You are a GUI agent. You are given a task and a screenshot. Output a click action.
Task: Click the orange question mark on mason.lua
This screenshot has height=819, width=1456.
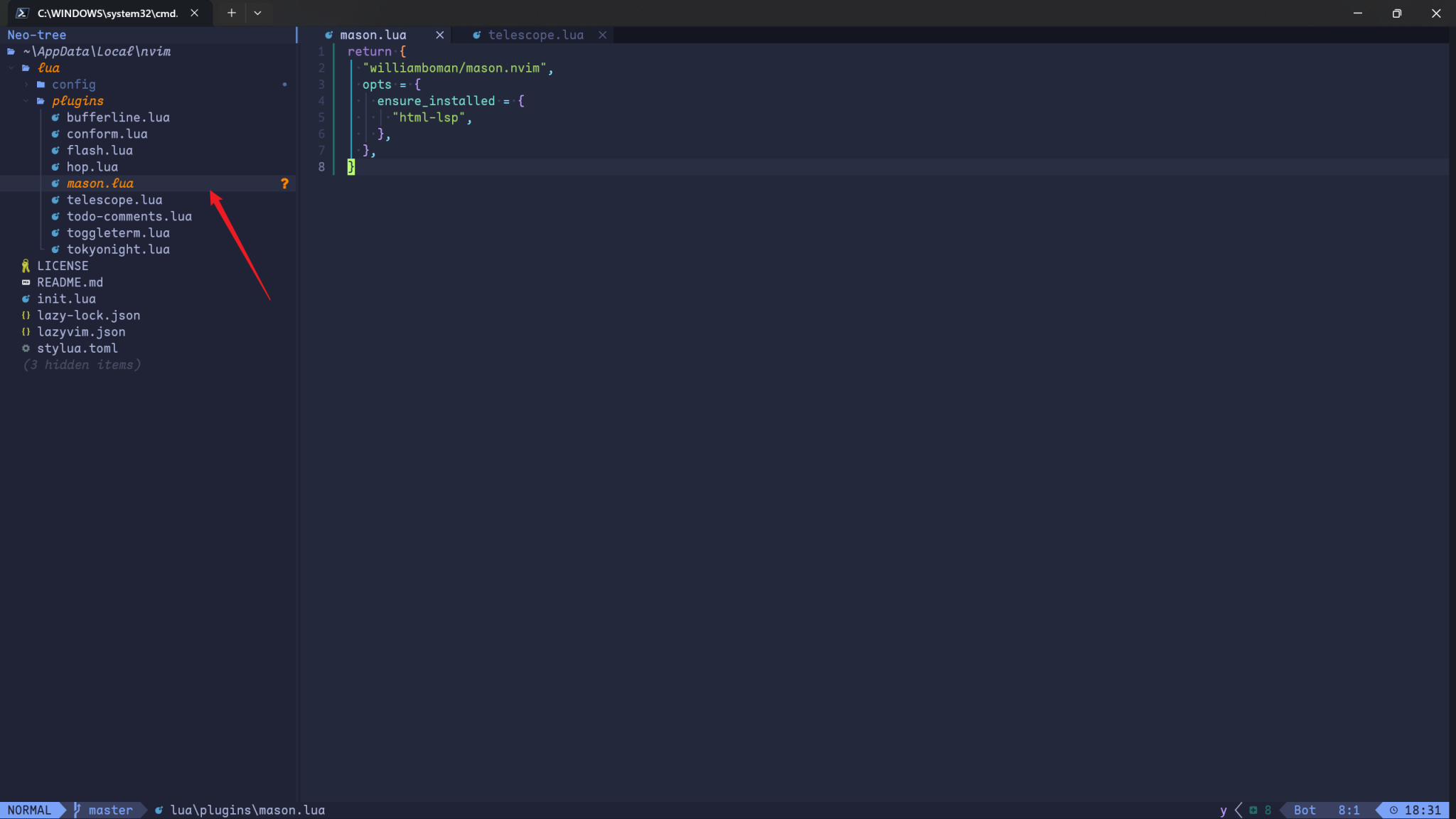285,183
